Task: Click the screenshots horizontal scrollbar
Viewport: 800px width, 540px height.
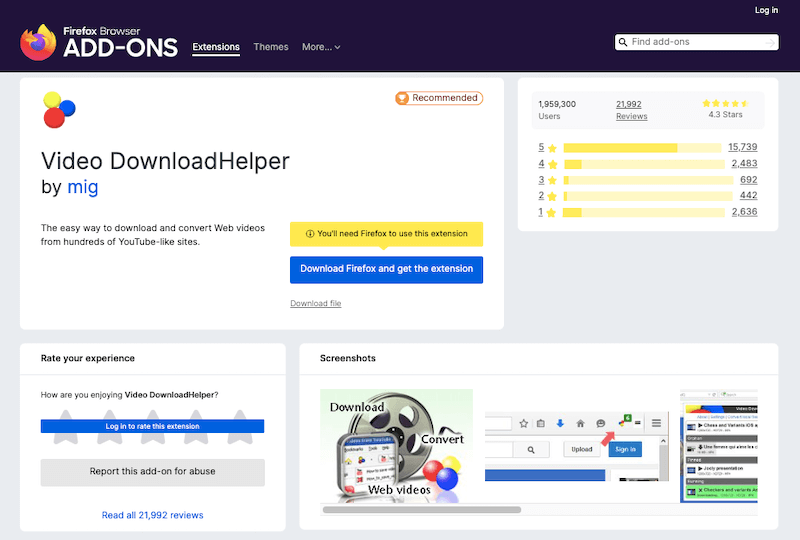Action: (x=422, y=509)
